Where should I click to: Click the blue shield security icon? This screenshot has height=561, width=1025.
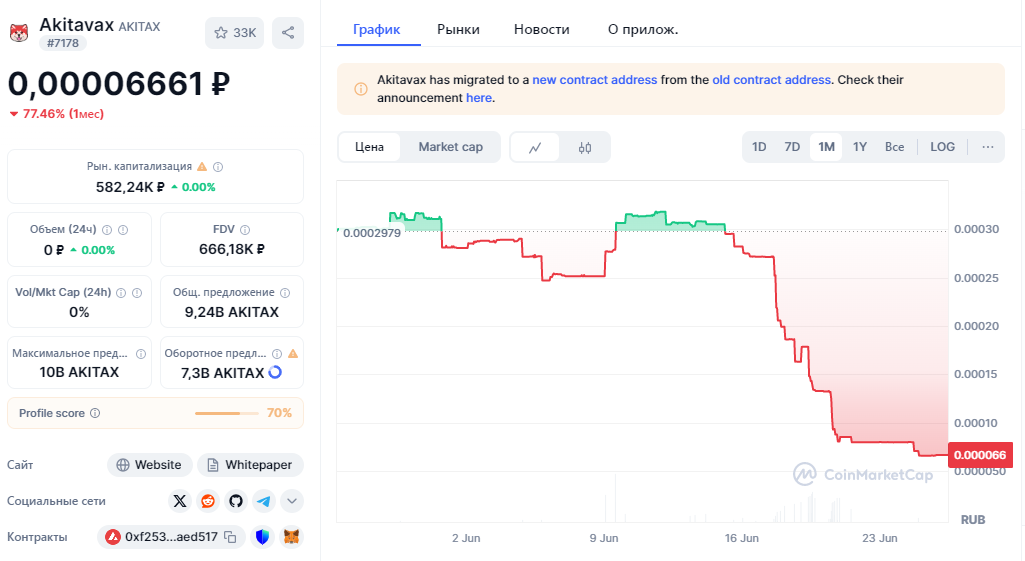(263, 537)
